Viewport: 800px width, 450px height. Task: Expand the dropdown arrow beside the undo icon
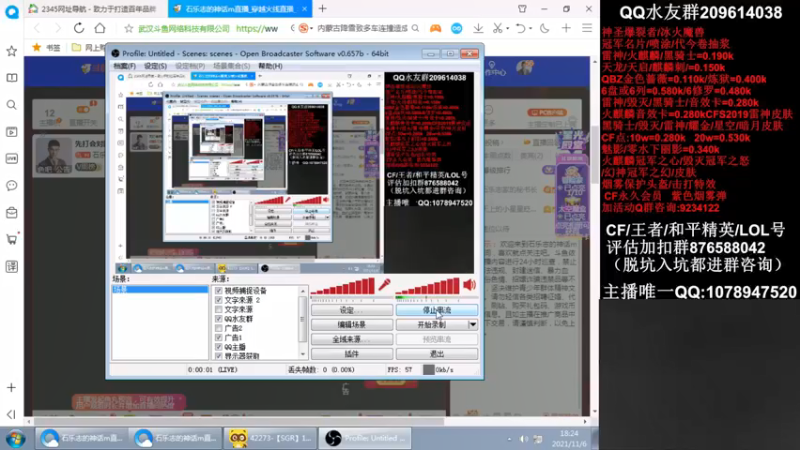pyautogui.click(x=530, y=29)
